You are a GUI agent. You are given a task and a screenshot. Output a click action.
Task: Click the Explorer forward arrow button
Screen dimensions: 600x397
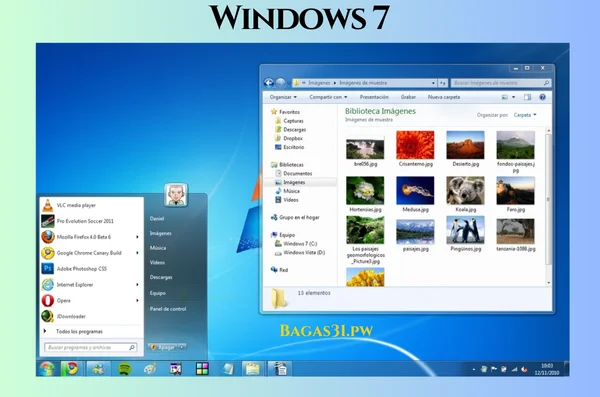280,83
